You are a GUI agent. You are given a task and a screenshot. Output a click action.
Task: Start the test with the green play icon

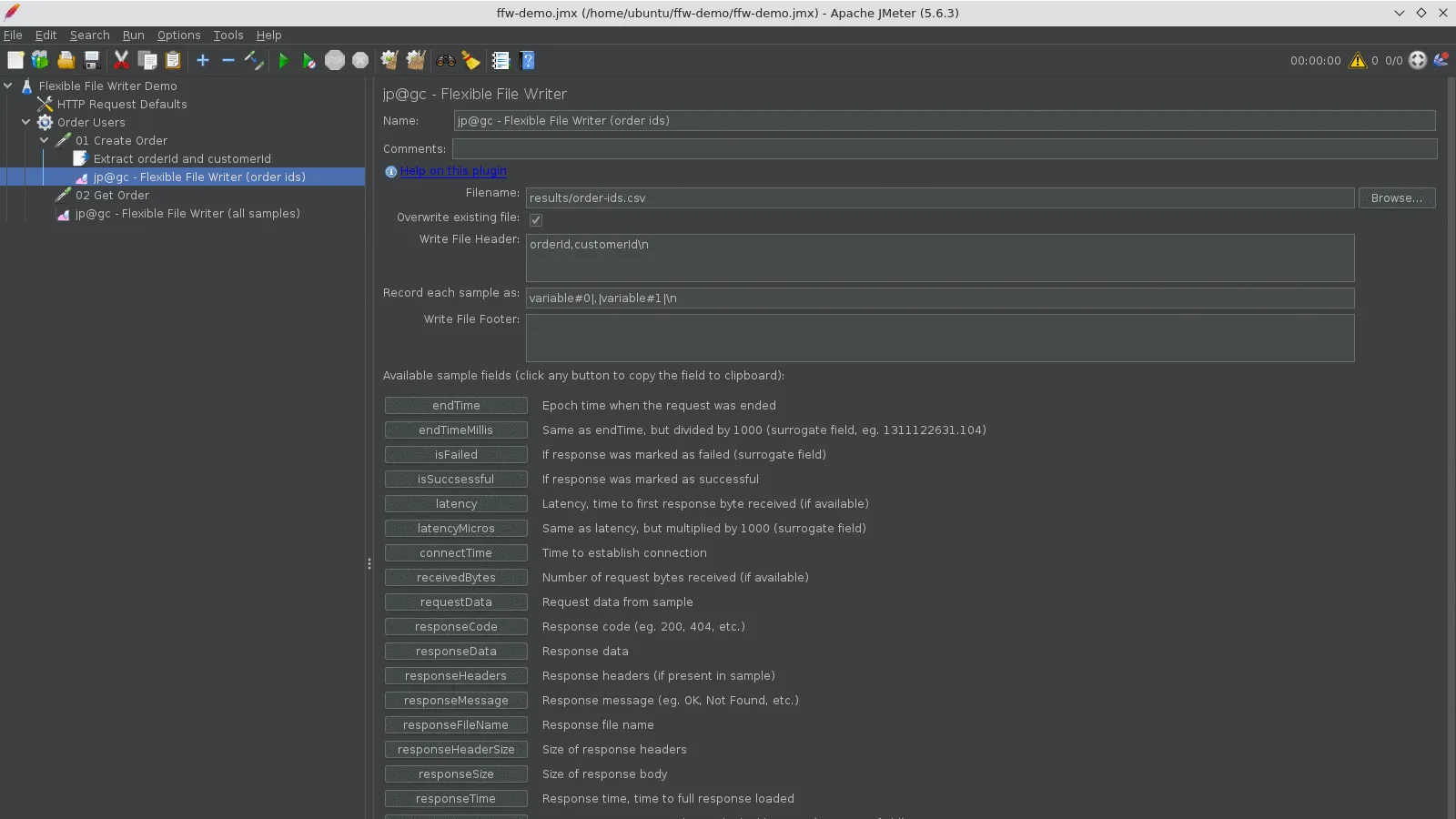click(284, 61)
